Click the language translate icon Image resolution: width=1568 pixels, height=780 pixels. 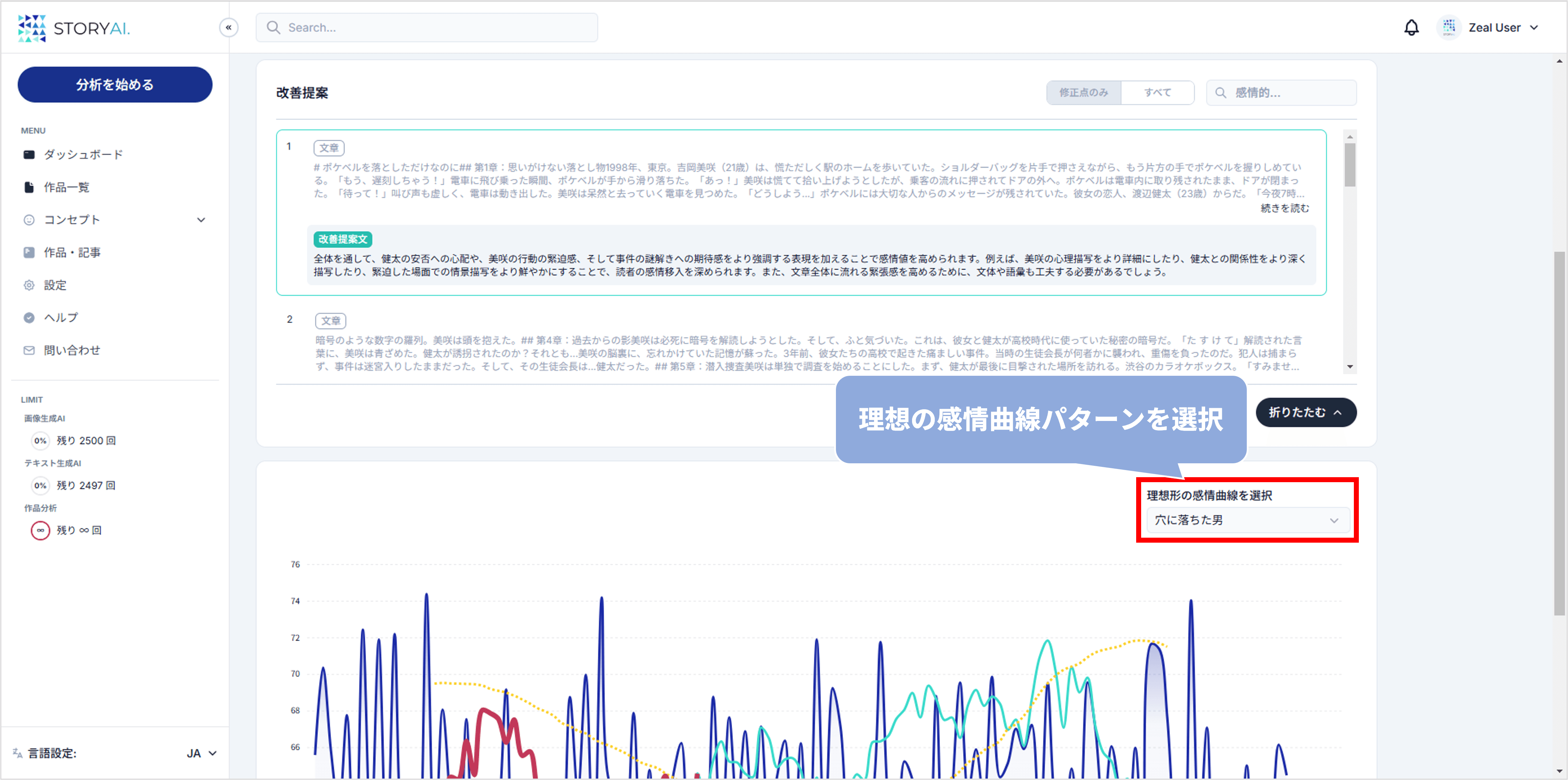coord(18,753)
